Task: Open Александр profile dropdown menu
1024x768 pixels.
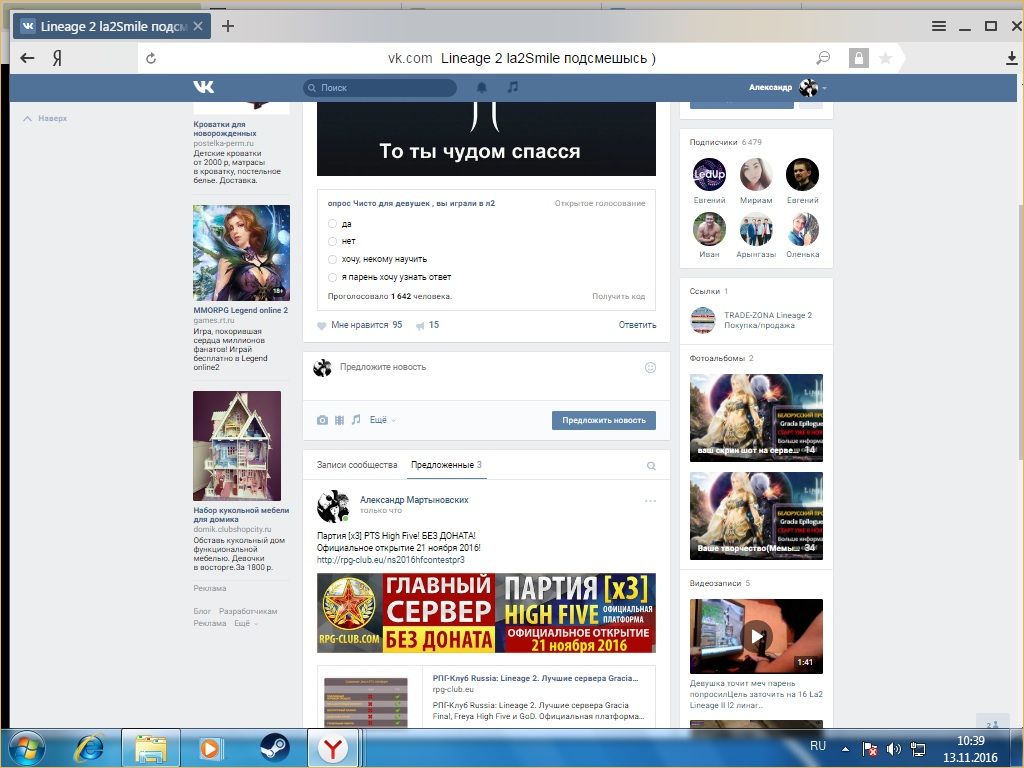Action: click(x=788, y=87)
